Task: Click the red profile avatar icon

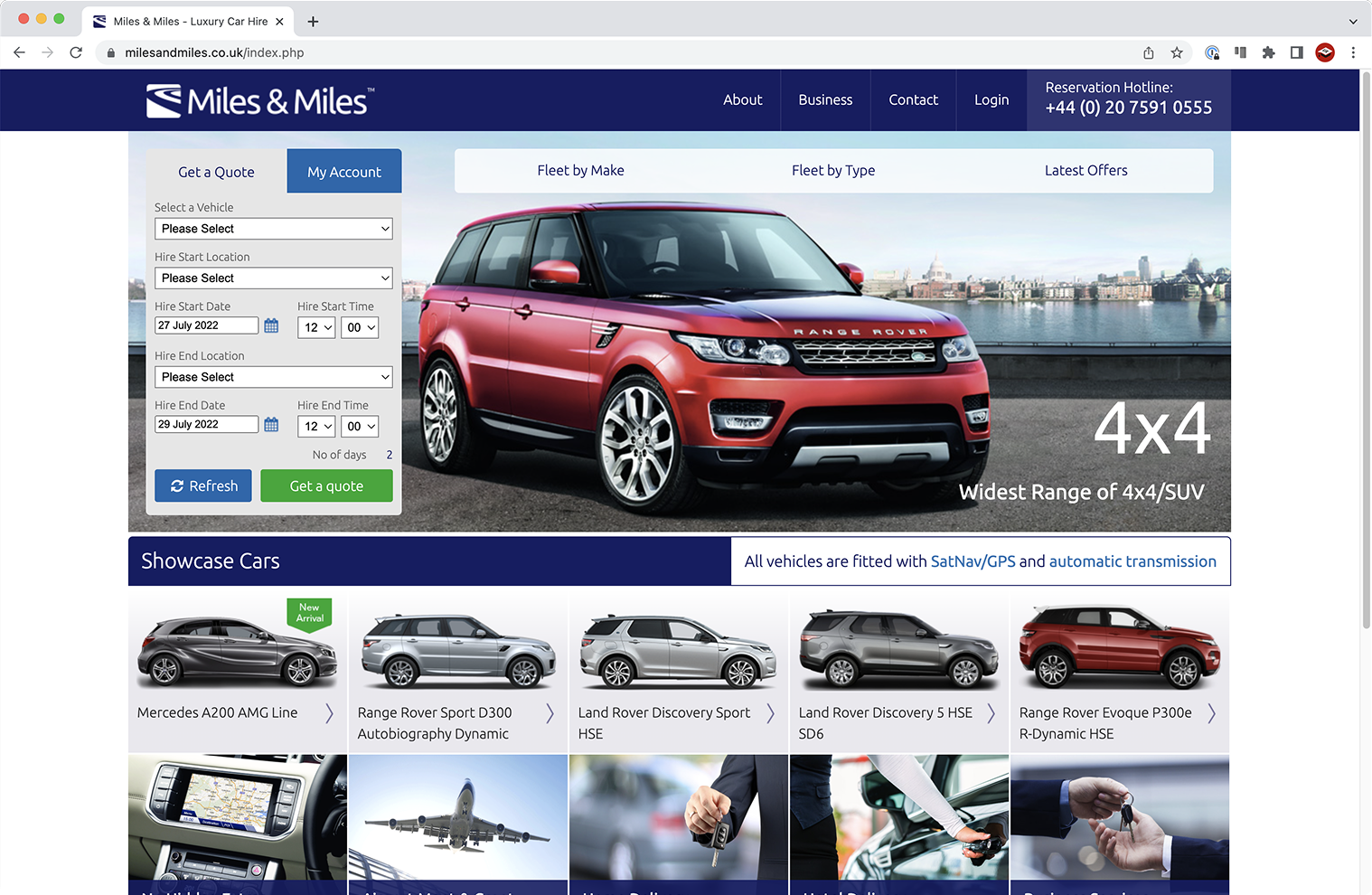Action: (1325, 52)
